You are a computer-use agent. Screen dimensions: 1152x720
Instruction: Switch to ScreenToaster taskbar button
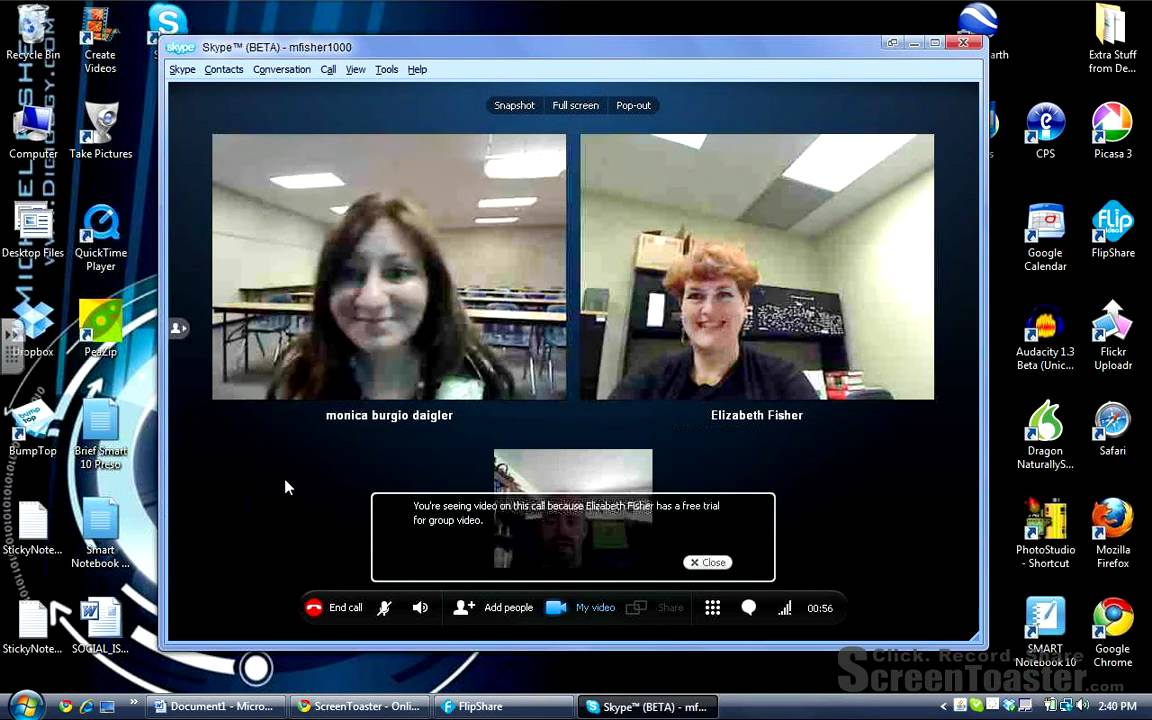(x=359, y=707)
